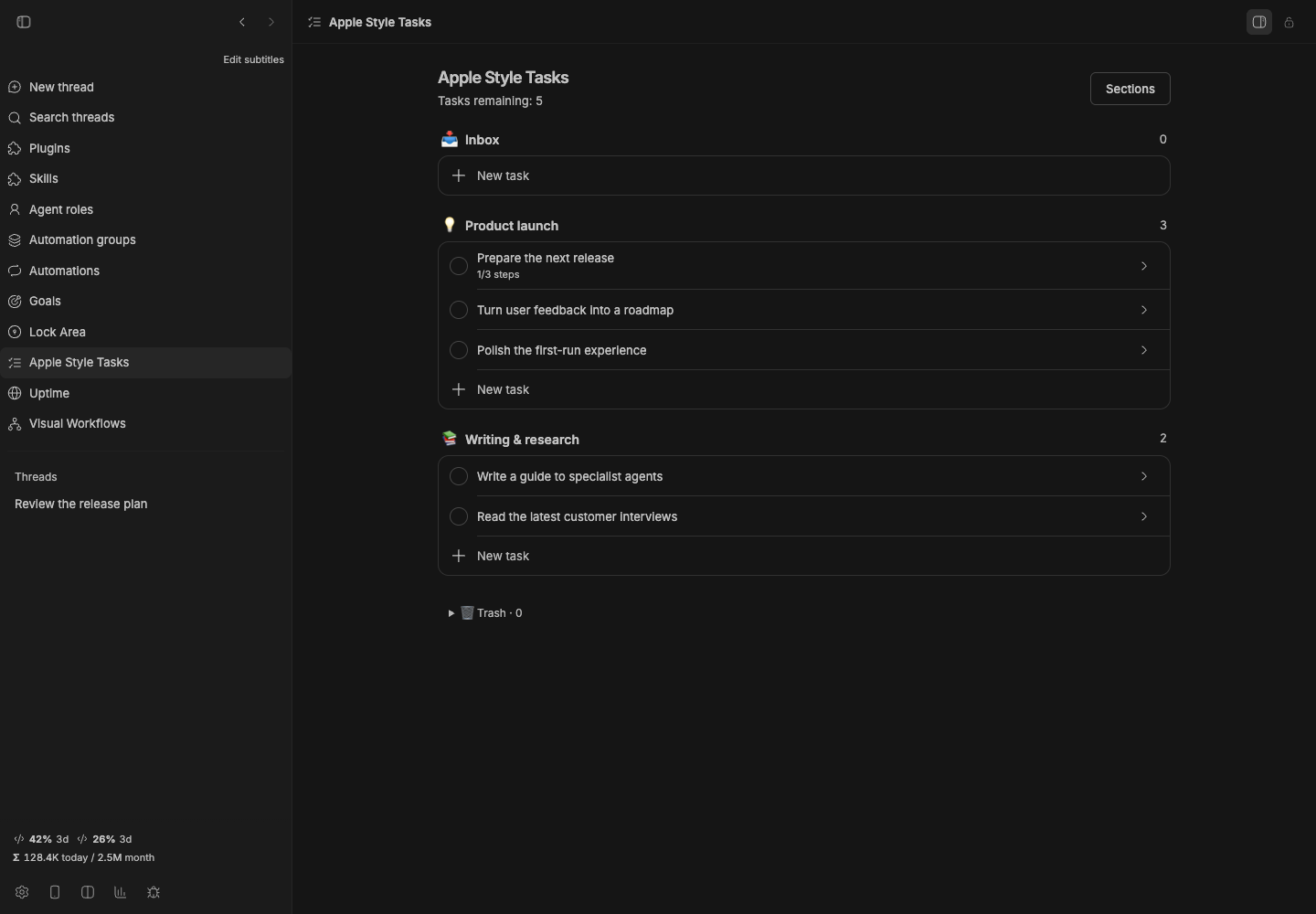Click the split view icon in footer
The height and width of the screenshot is (914, 1316).
point(88,892)
